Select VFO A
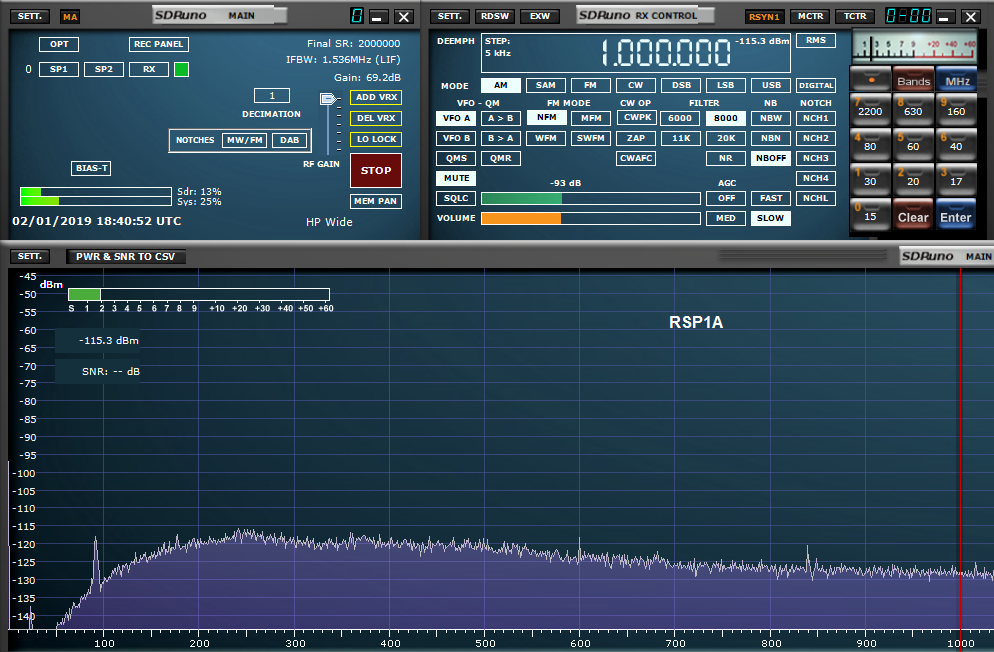The width and height of the screenshot is (994, 652). 456,118
